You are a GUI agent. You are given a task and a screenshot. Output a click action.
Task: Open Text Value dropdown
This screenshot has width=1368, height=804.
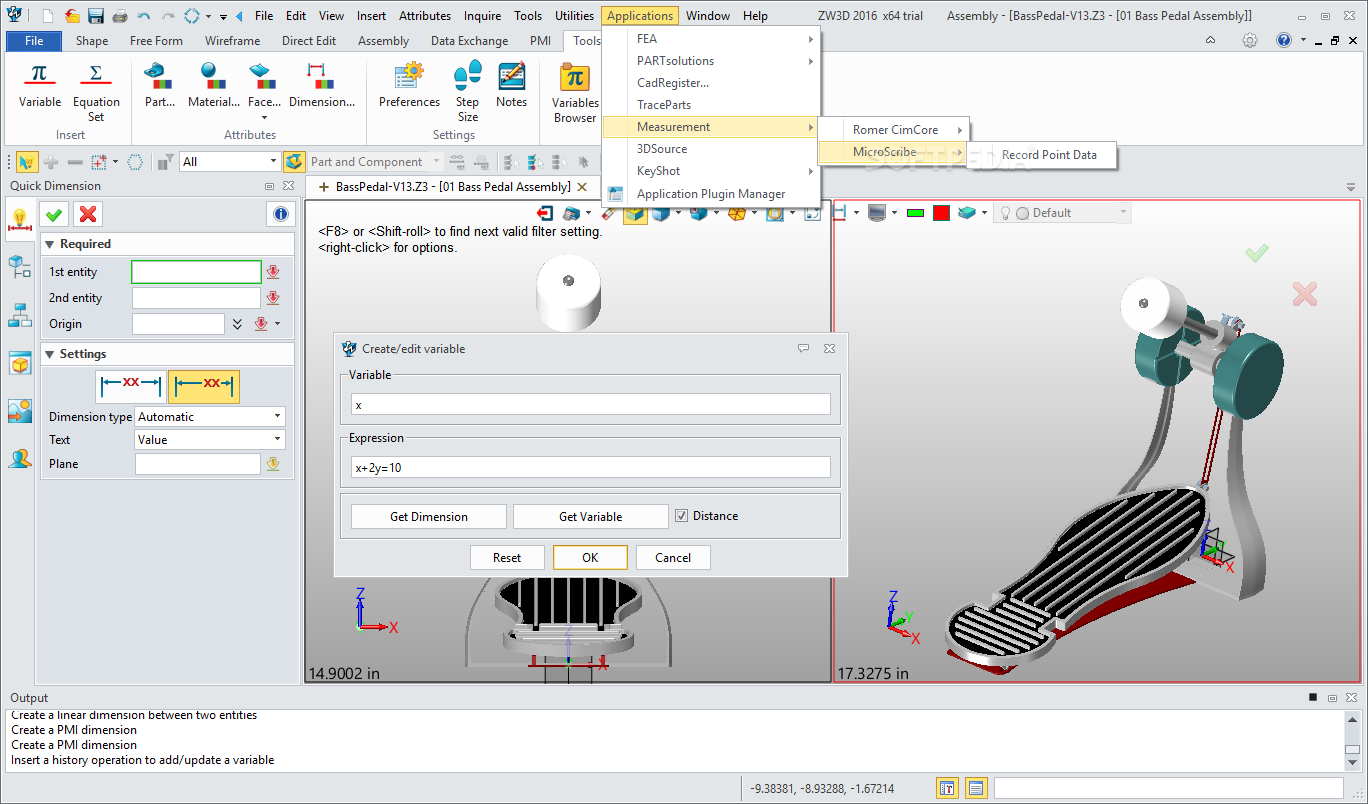point(210,440)
